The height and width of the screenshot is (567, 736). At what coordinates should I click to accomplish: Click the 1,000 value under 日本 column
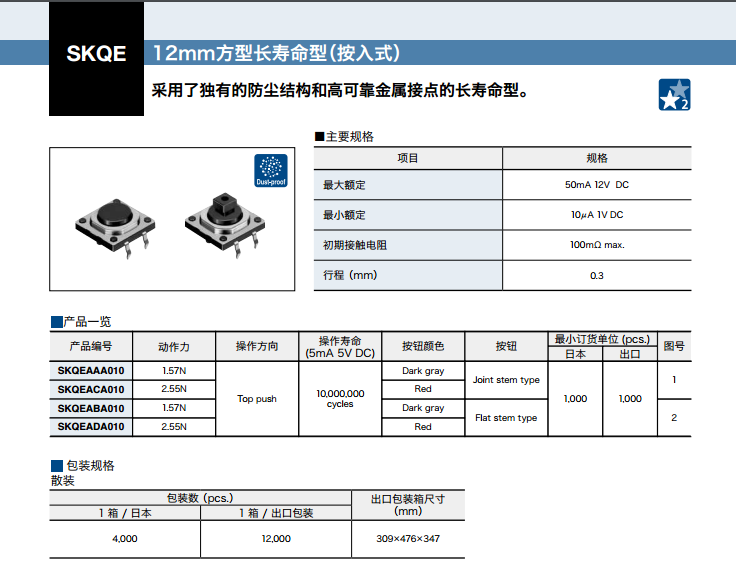(x=575, y=398)
